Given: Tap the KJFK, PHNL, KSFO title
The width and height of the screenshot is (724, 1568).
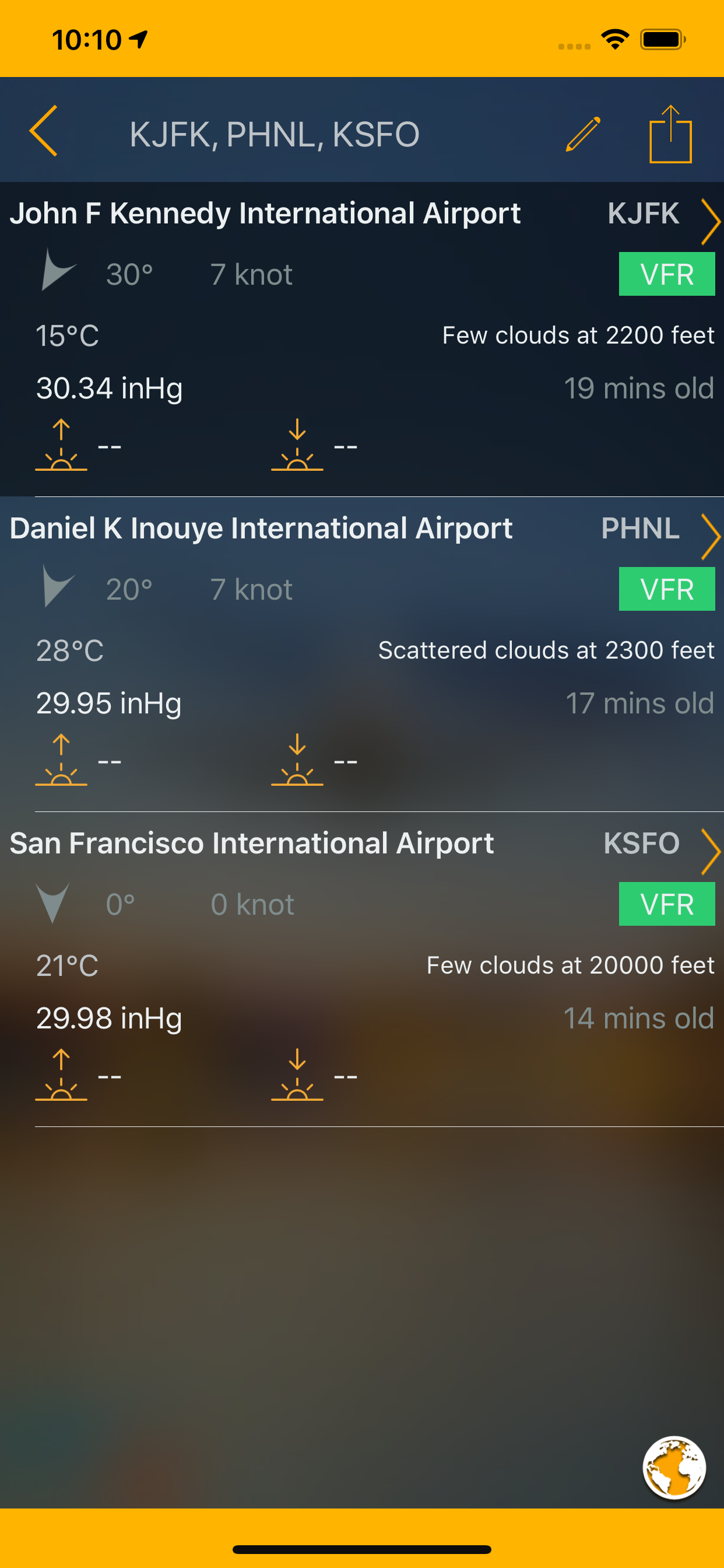Looking at the screenshot, I should coord(275,135).
